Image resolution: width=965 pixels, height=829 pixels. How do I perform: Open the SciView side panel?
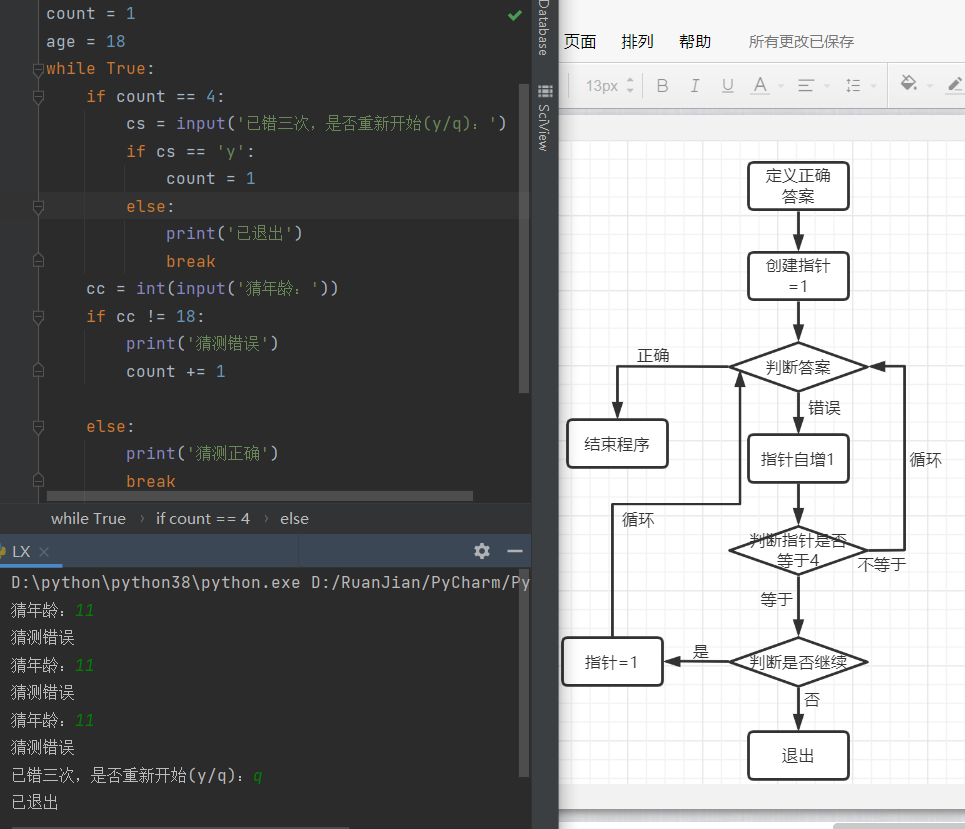coord(544,118)
